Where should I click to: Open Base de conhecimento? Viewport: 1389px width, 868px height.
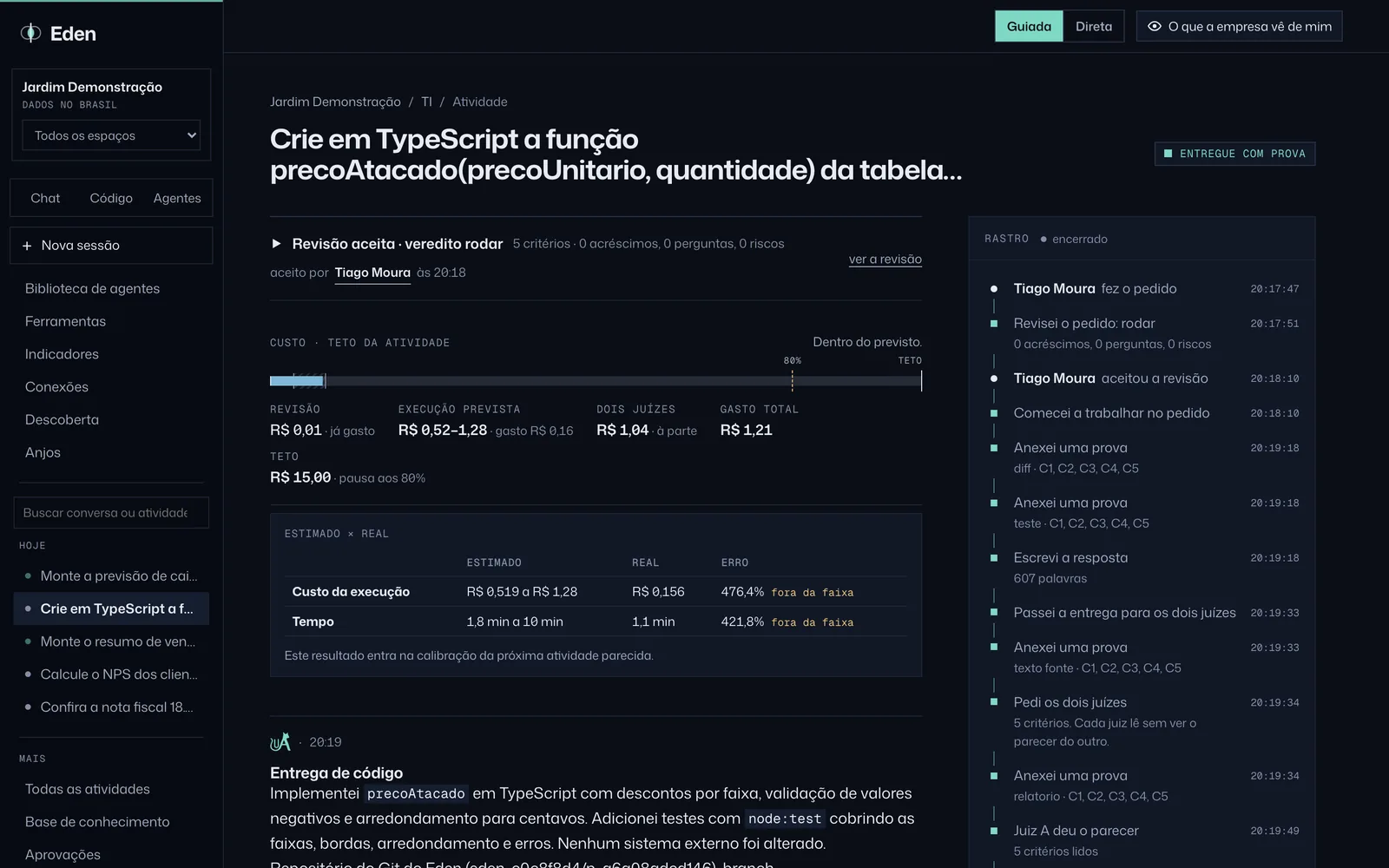(x=97, y=822)
